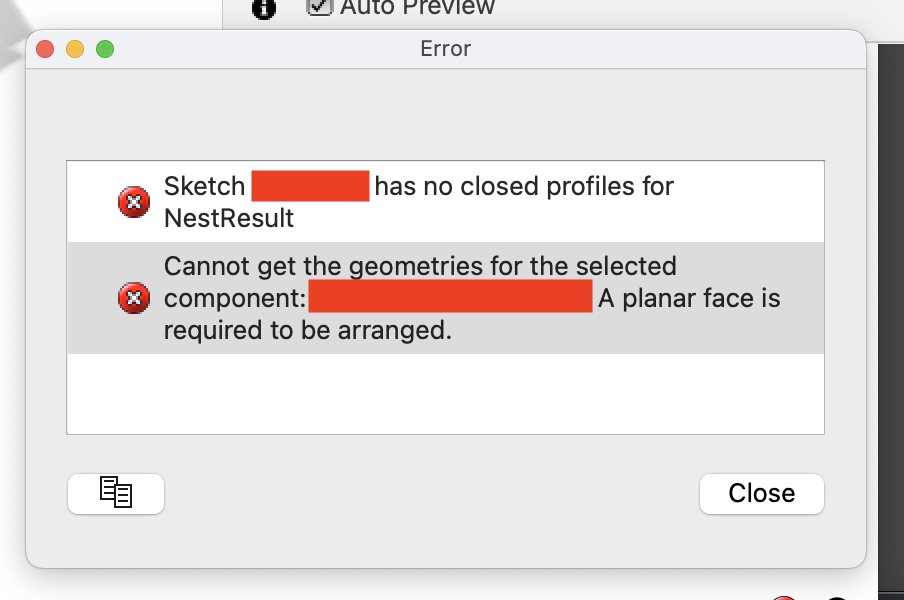The width and height of the screenshot is (904, 600).
Task: Click the green zoom traffic light
Action: pos(104,48)
